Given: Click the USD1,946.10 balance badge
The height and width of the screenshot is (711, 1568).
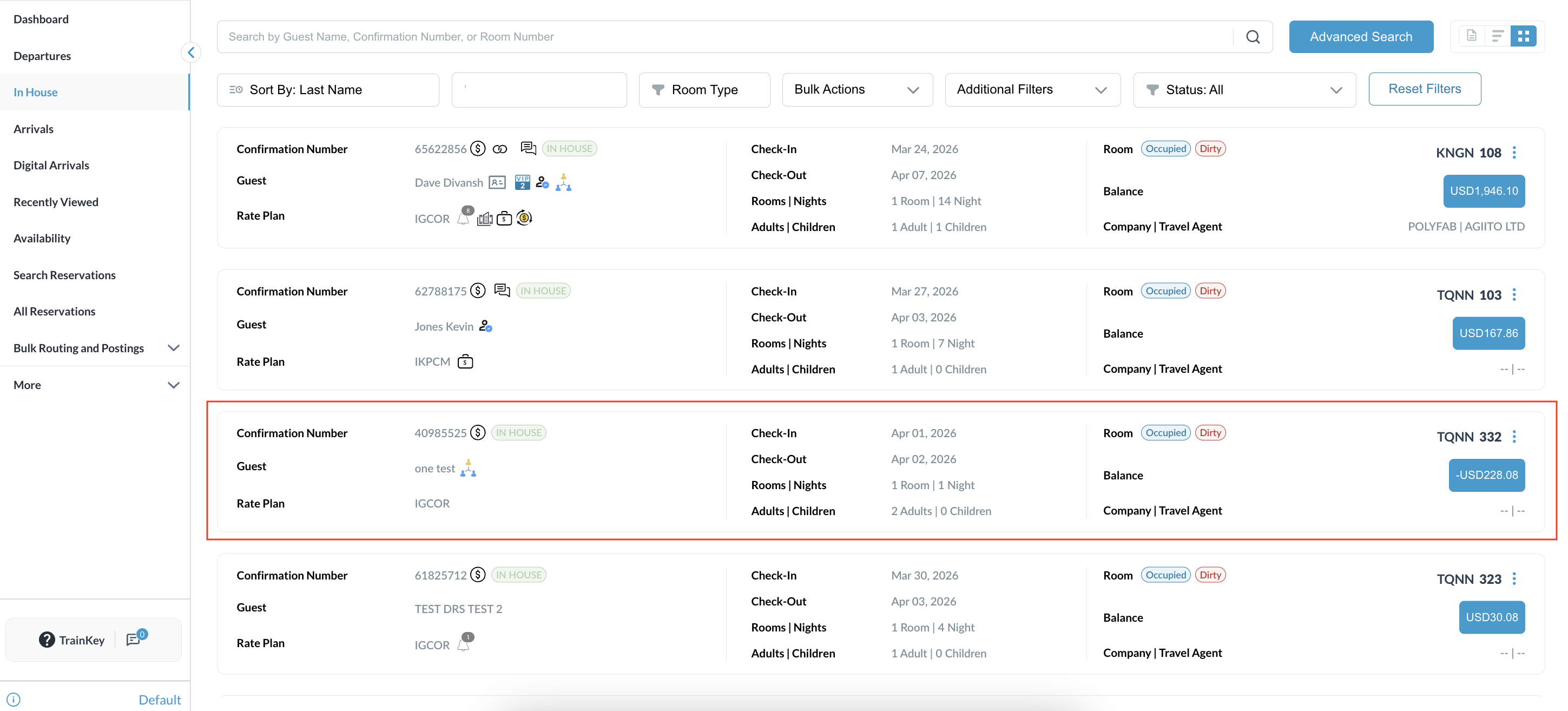Looking at the screenshot, I should click(x=1484, y=191).
